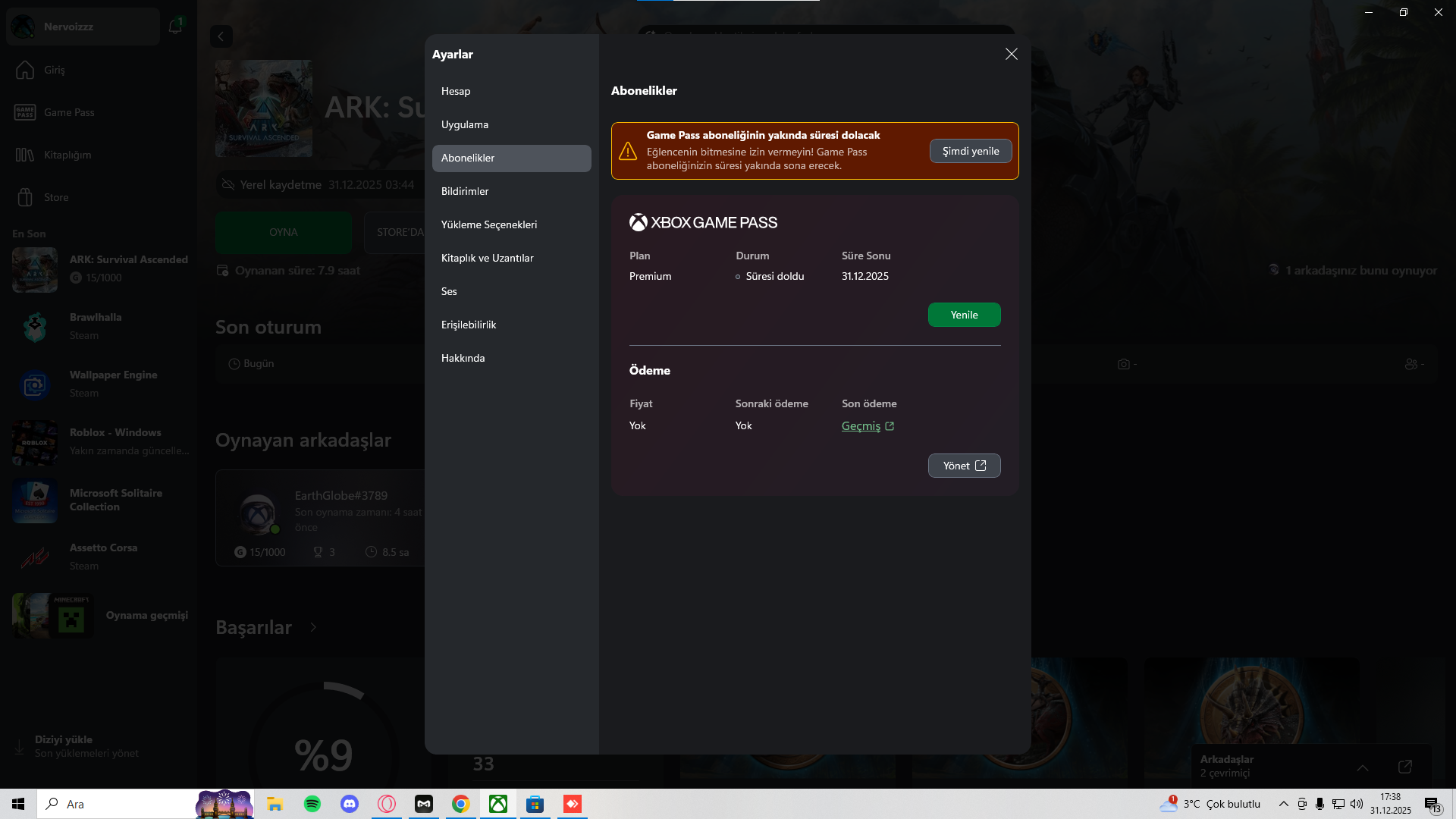Screen dimensions: 1456x819
Task: Open network settings tray icon
Action: coord(1338,804)
